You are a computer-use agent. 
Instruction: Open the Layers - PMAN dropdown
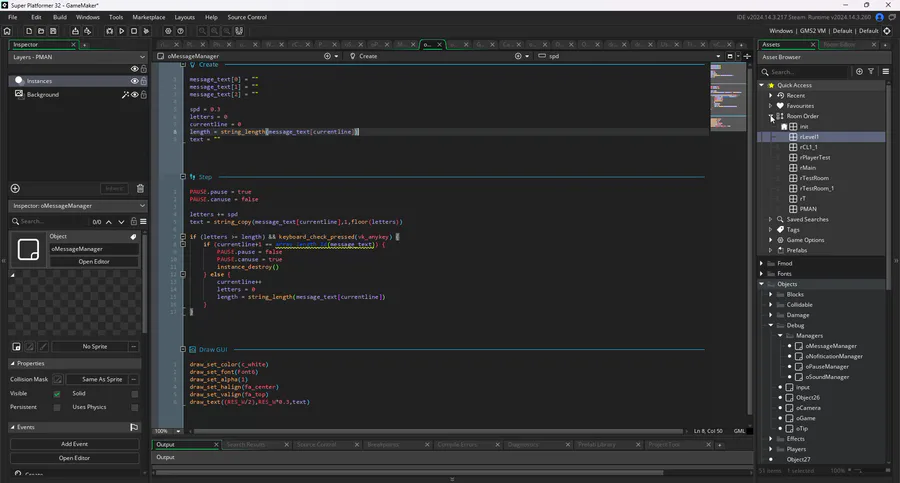[x=78, y=57]
